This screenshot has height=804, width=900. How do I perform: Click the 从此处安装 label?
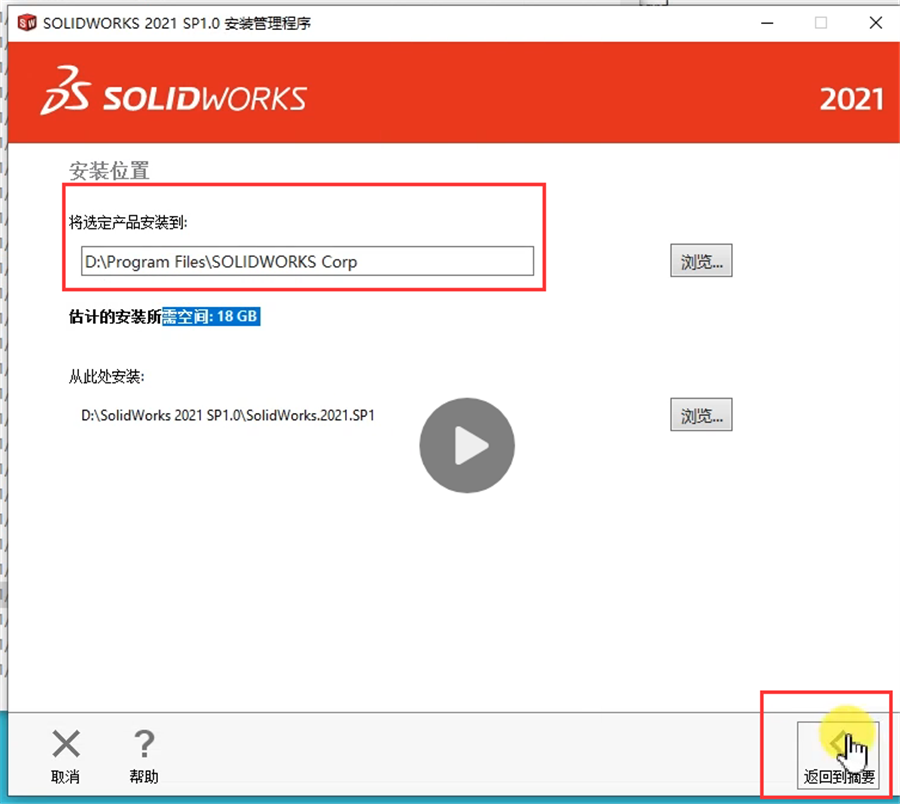(107, 376)
